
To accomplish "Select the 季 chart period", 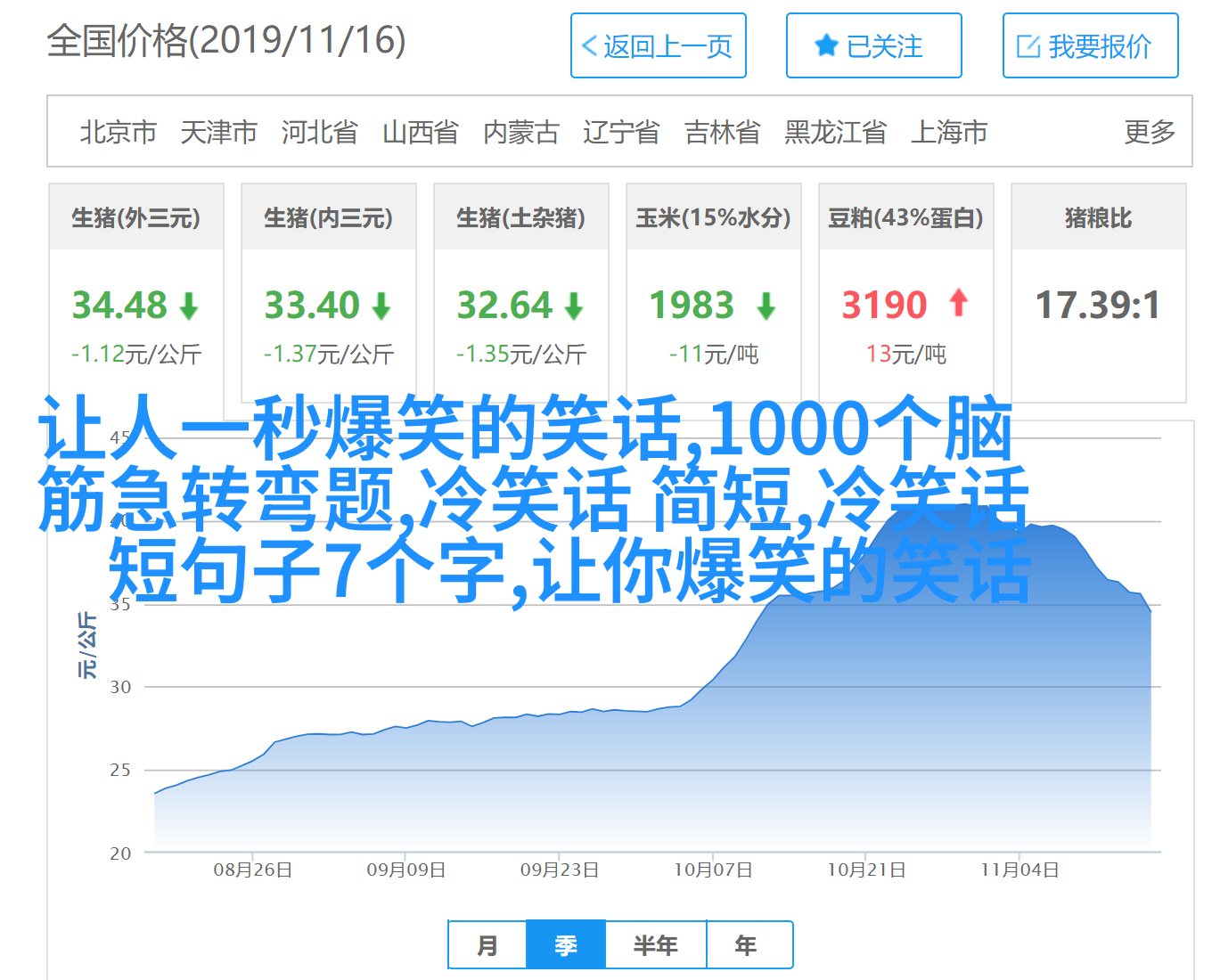I will [x=566, y=945].
